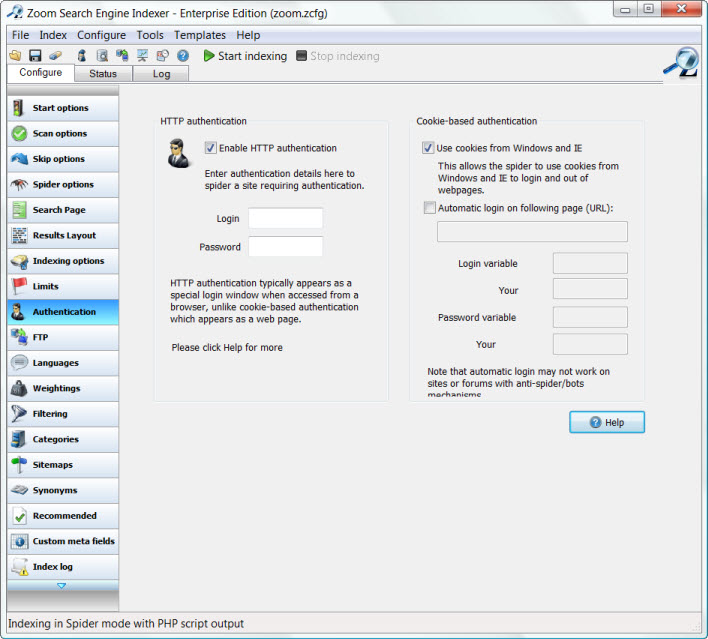708x639 pixels.
Task: Click the statistics chart board toolbar icon
Action: 142,56
